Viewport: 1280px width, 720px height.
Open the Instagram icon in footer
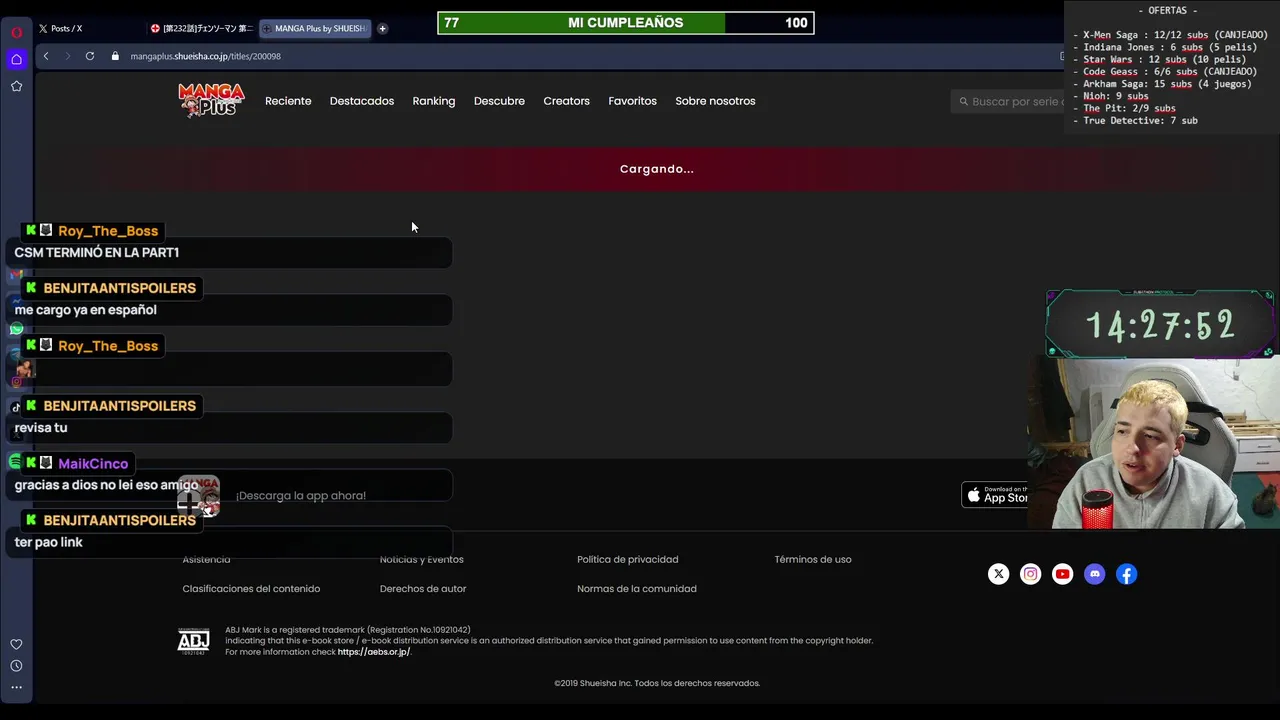click(x=1030, y=574)
